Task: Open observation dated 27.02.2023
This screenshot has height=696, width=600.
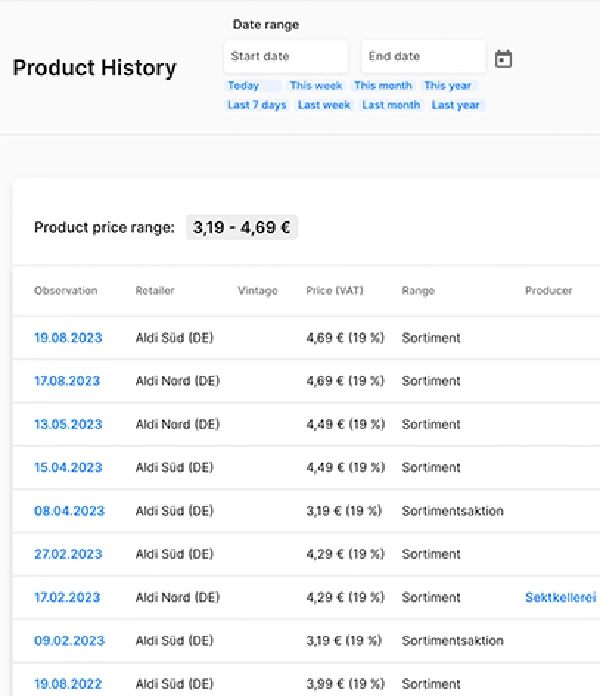Action: pyautogui.click(x=68, y=554)
